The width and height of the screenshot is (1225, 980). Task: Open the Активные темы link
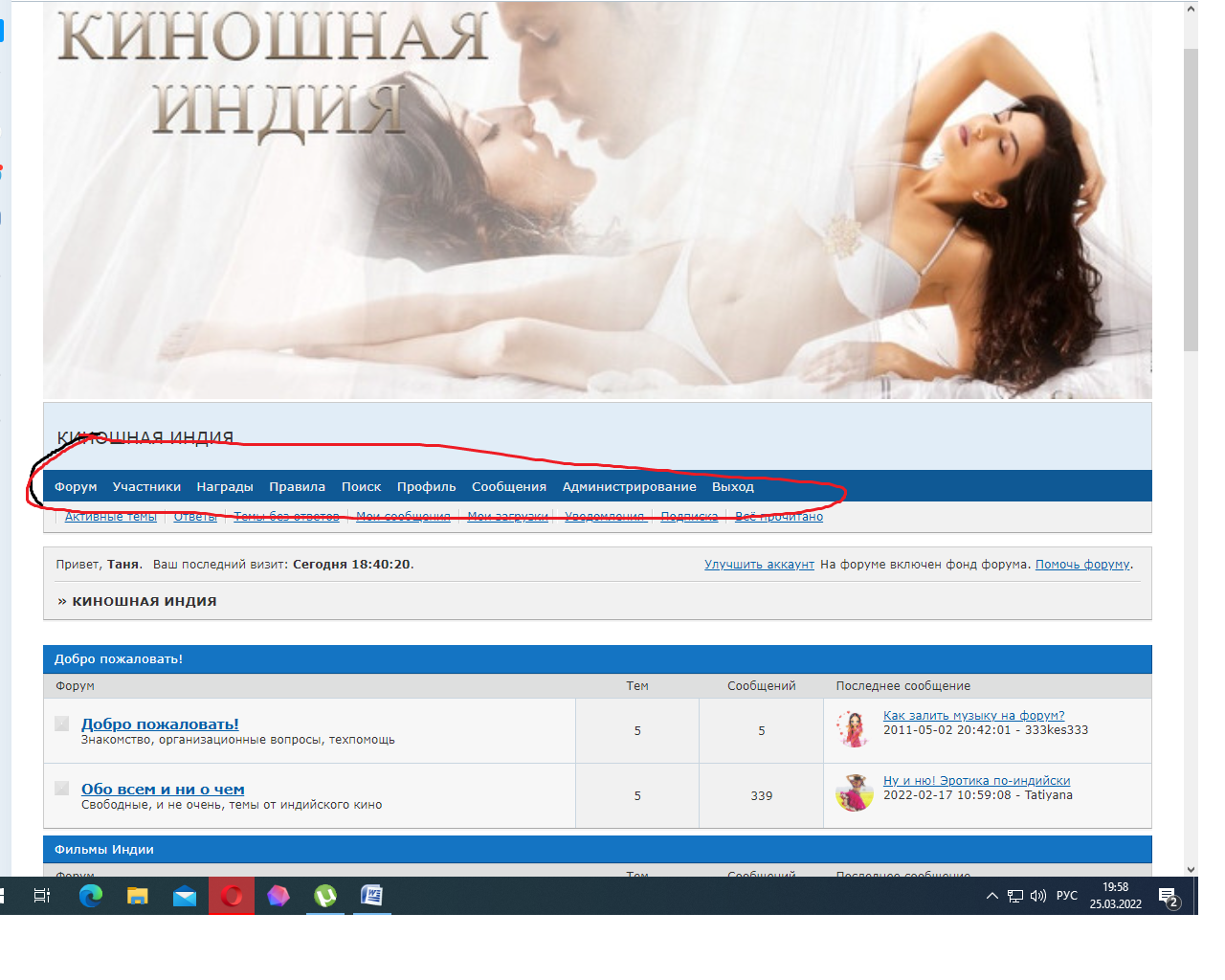coord(111,517)
